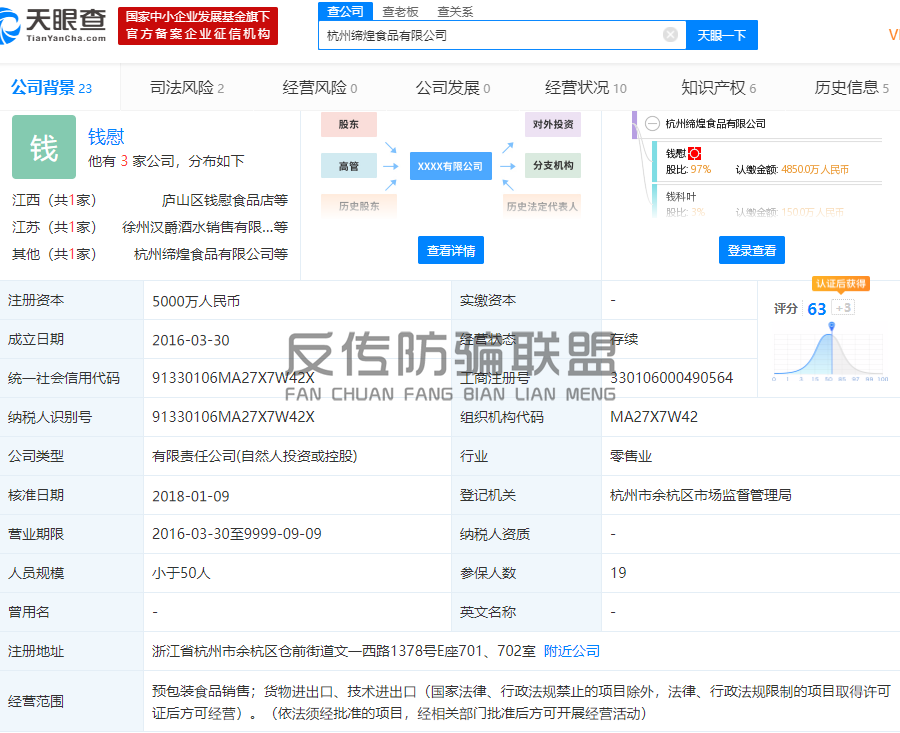Click the 附近公司 link
The image size is (900, 733).
572,651
